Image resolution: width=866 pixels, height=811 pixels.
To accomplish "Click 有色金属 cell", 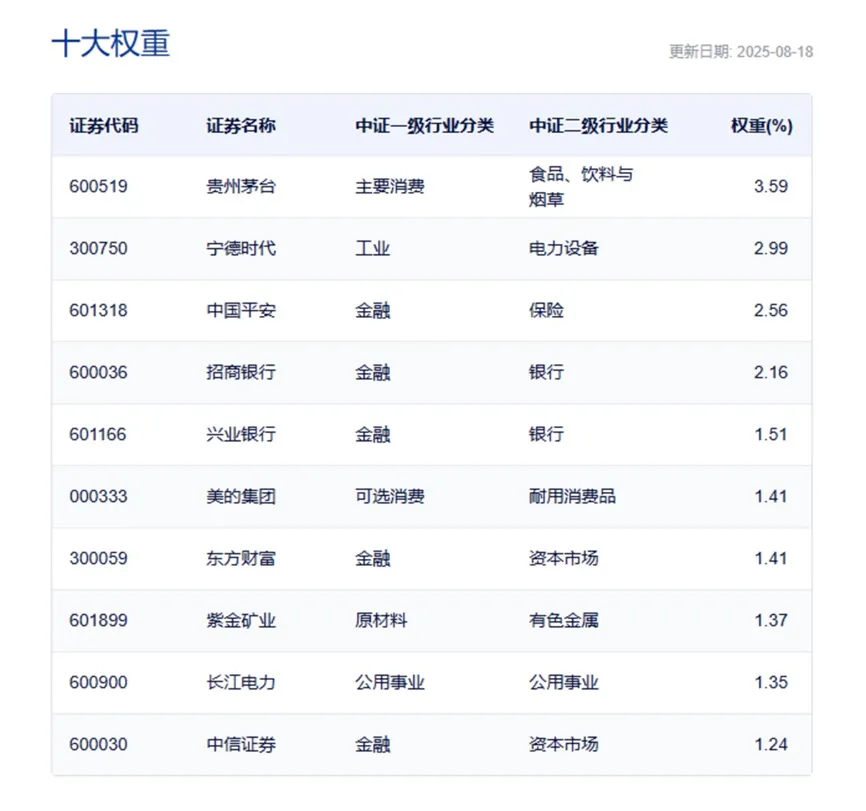I will point(563,620).
